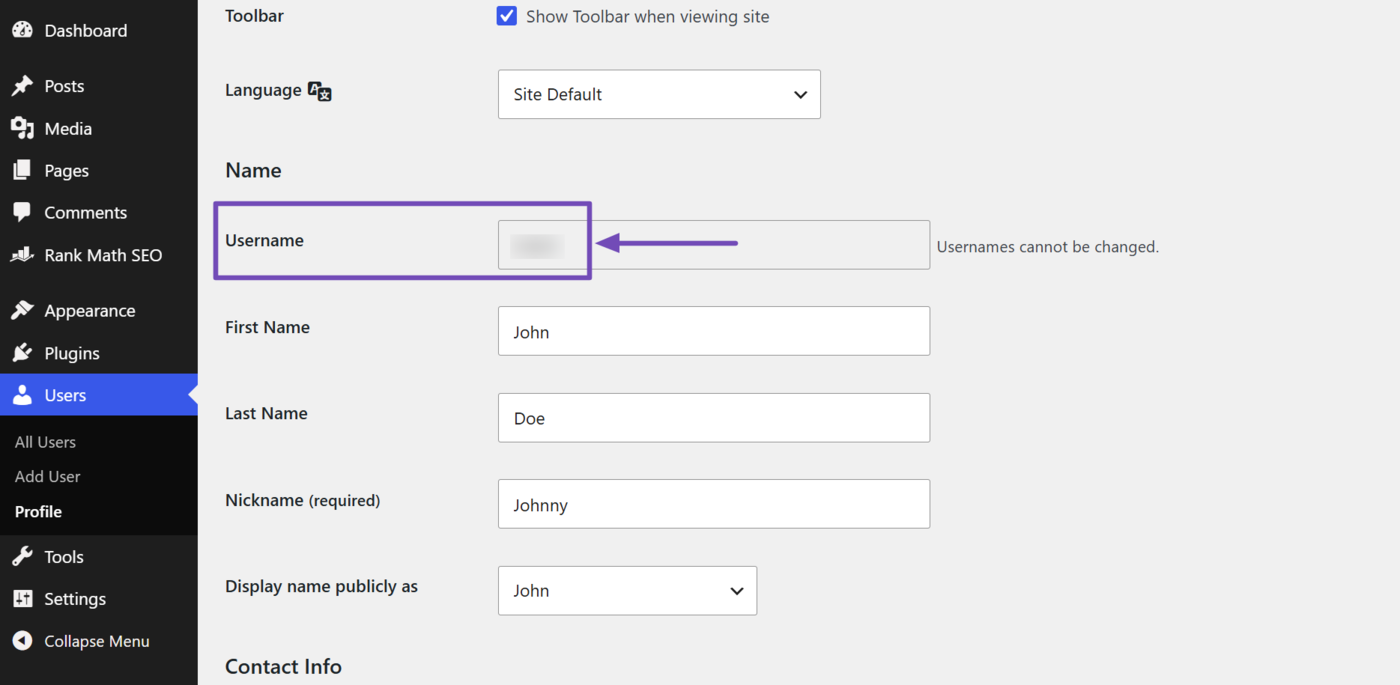The width and height of the screenshot is (1400, 685).
Task: Click the Rank Math SEO icon
Action: (22, 255)
